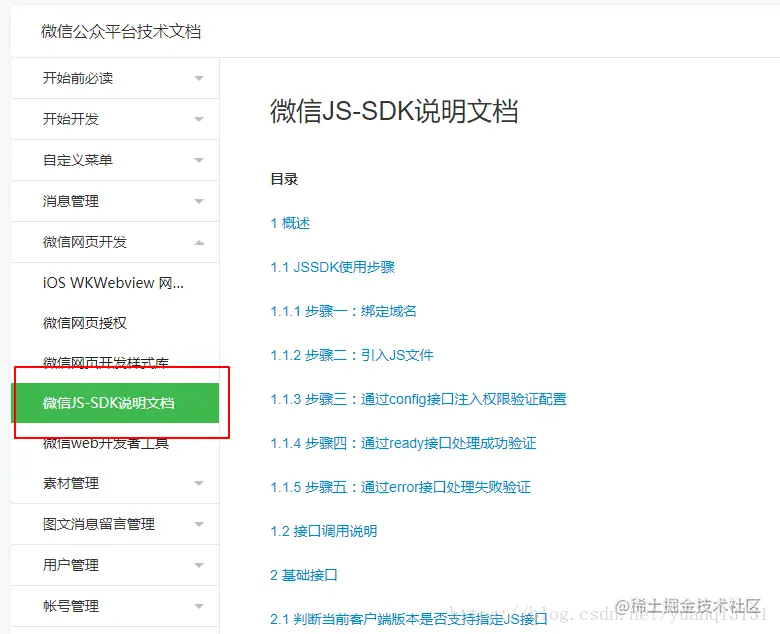Open the 开始前必读 sidebar menu
780x634 pixels.
115,78
